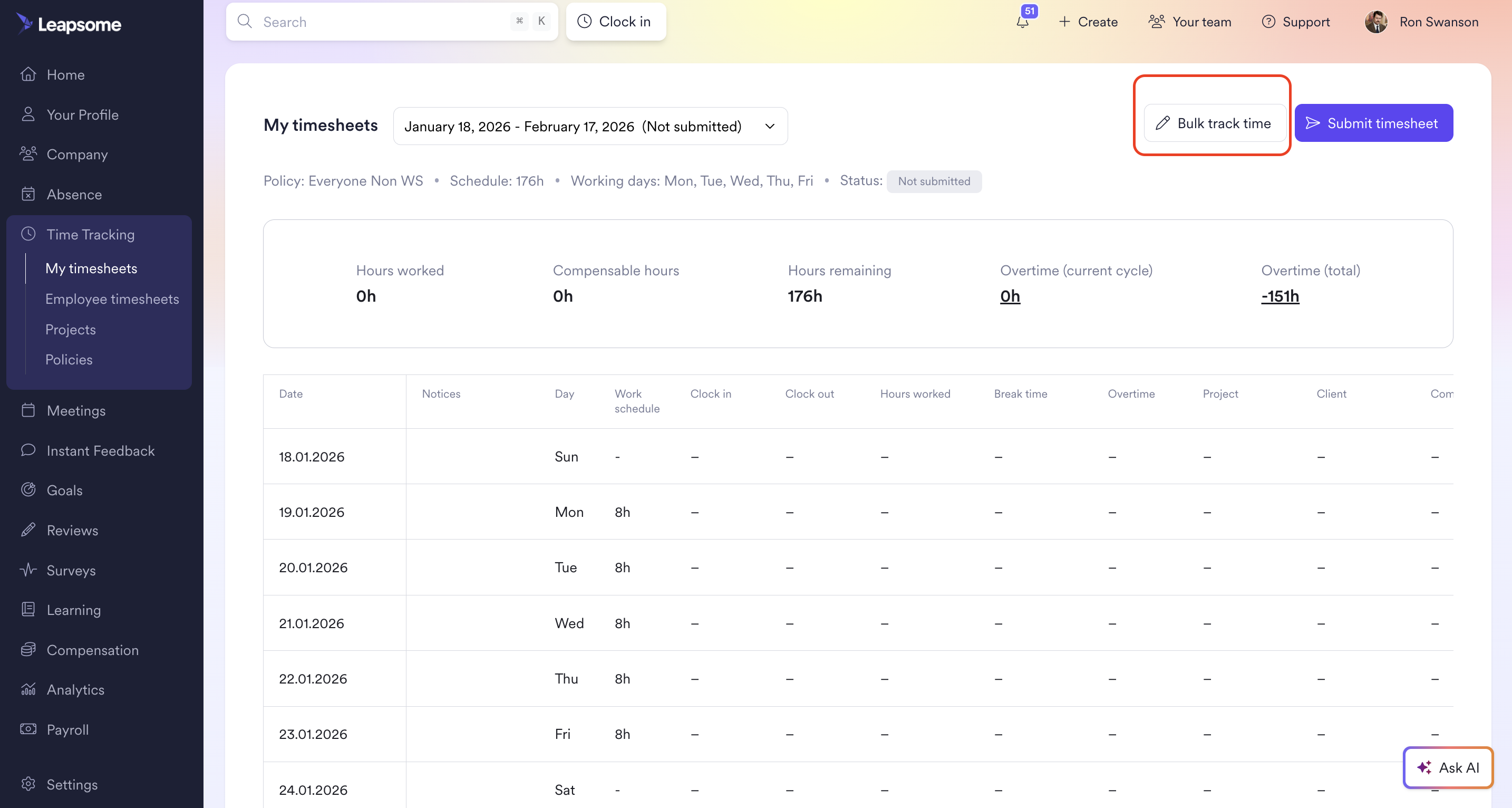Open the -151h total overtime link
This screenshot has width=1512, height=808.
click(1280, 296)
